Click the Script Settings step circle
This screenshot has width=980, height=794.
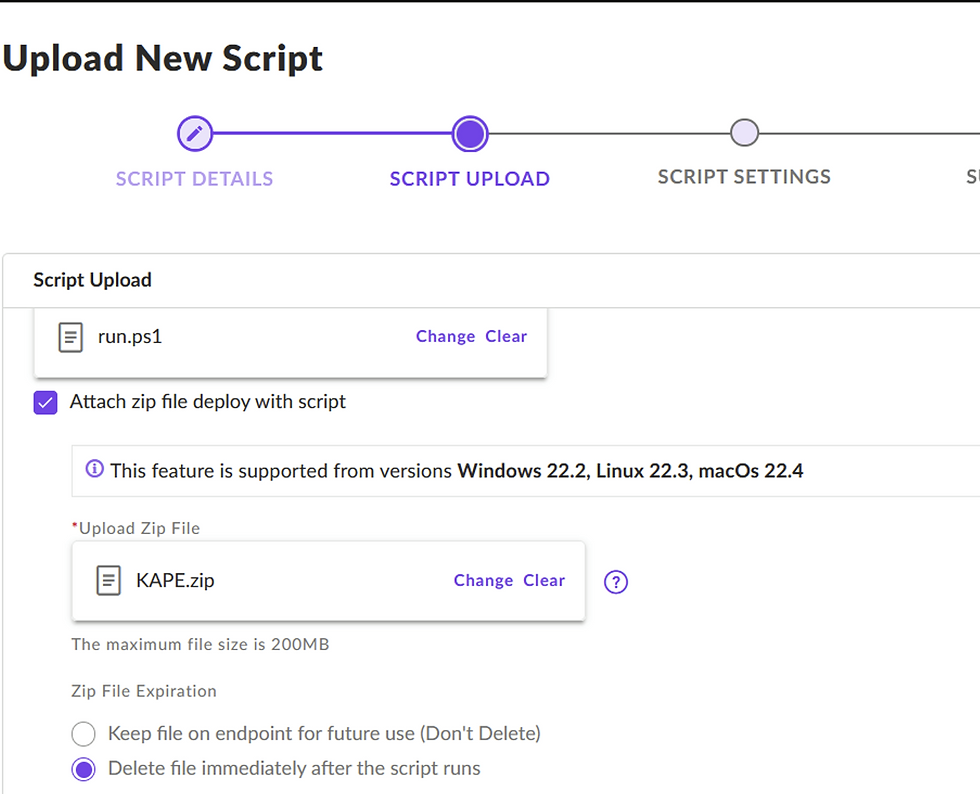[x=744, y=132]
